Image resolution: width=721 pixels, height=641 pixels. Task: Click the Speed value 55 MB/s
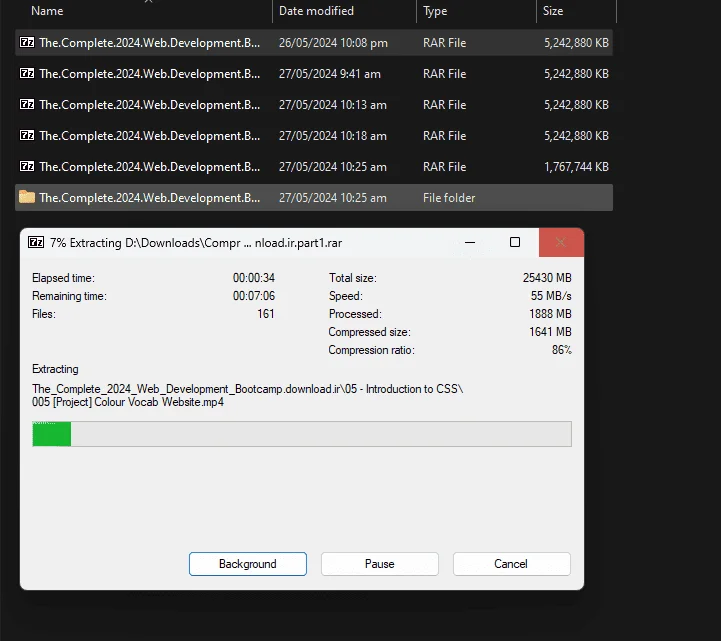point(551,296)
